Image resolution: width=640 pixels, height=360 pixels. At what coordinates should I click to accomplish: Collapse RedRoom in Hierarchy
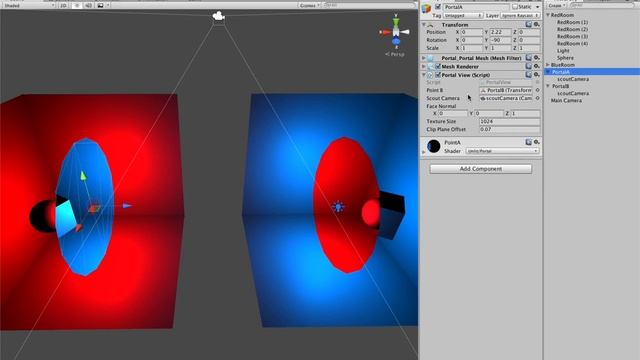point(548,15)
